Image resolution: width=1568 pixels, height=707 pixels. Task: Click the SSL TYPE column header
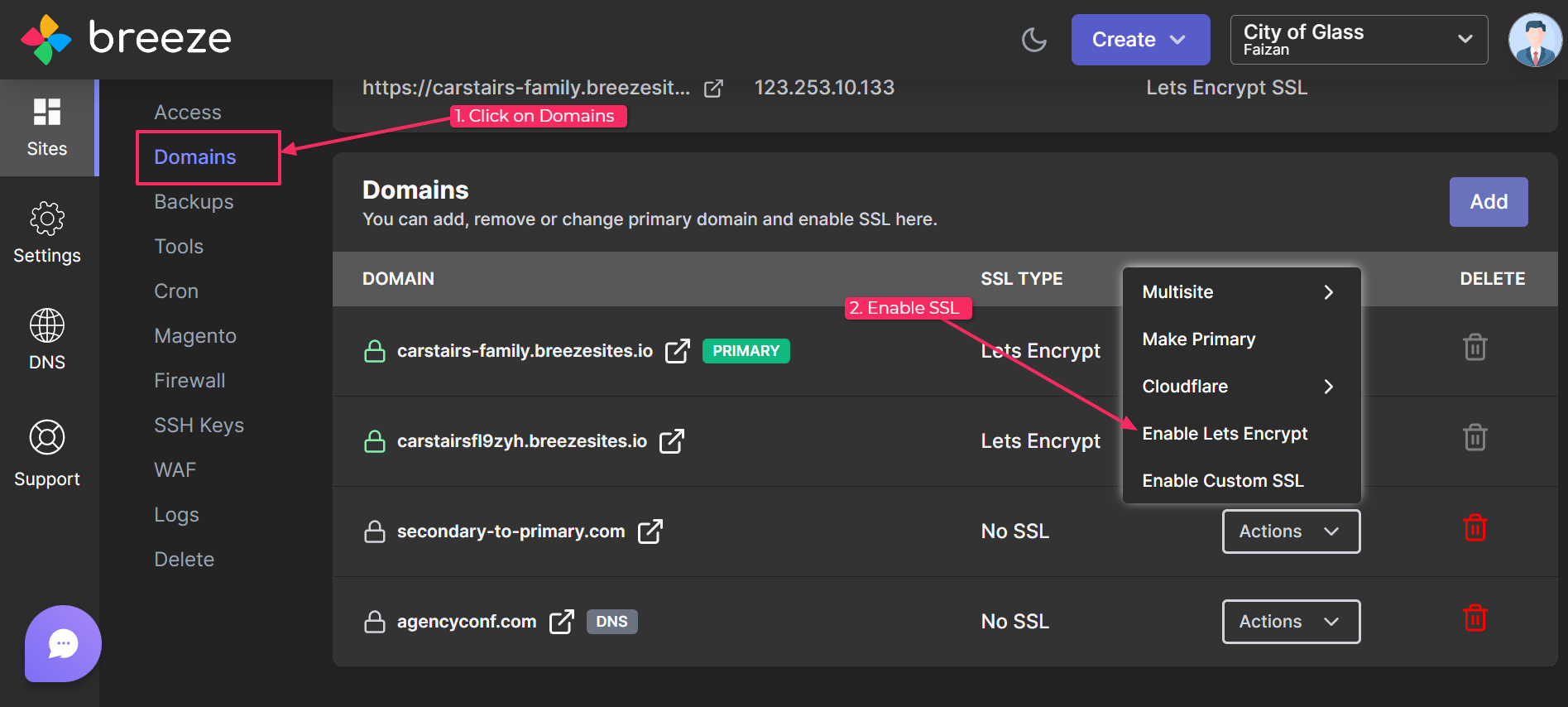pyautogui.click(x=1022, y=279)
